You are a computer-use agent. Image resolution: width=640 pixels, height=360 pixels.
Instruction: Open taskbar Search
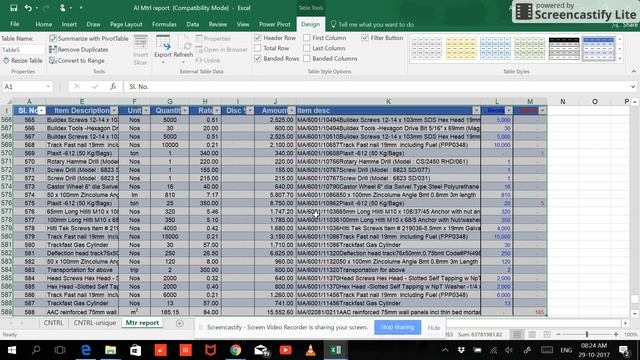tap(36, 350)
